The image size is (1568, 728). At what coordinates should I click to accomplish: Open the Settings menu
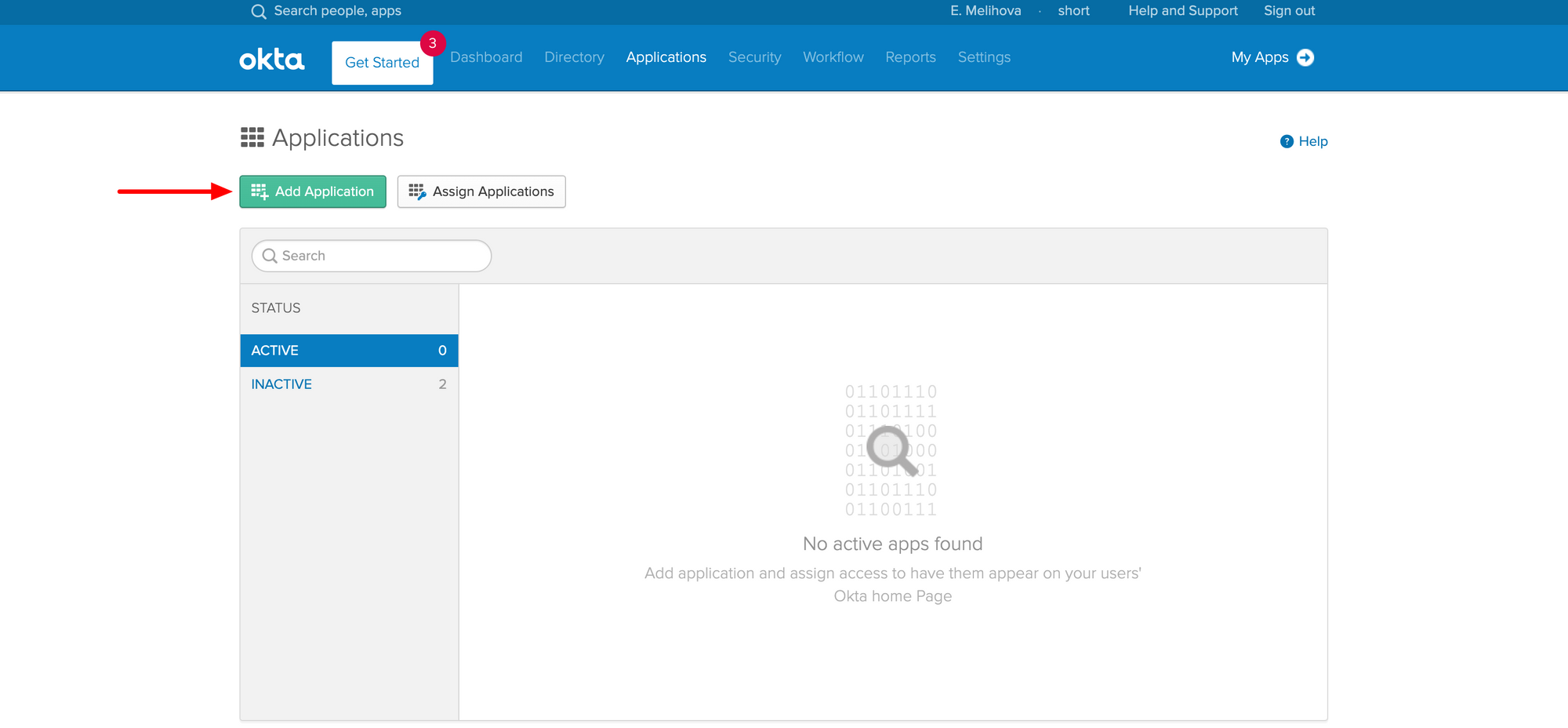coord(985,57)
